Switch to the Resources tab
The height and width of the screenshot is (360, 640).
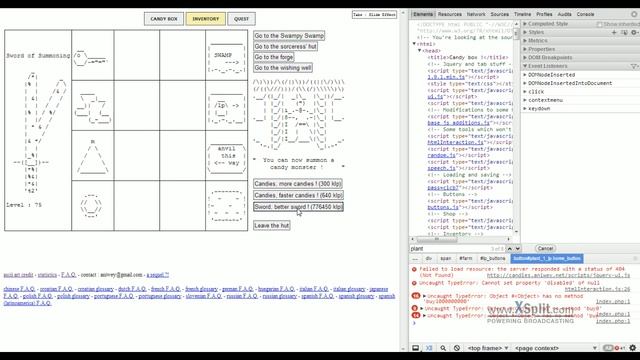pos(449,14)
